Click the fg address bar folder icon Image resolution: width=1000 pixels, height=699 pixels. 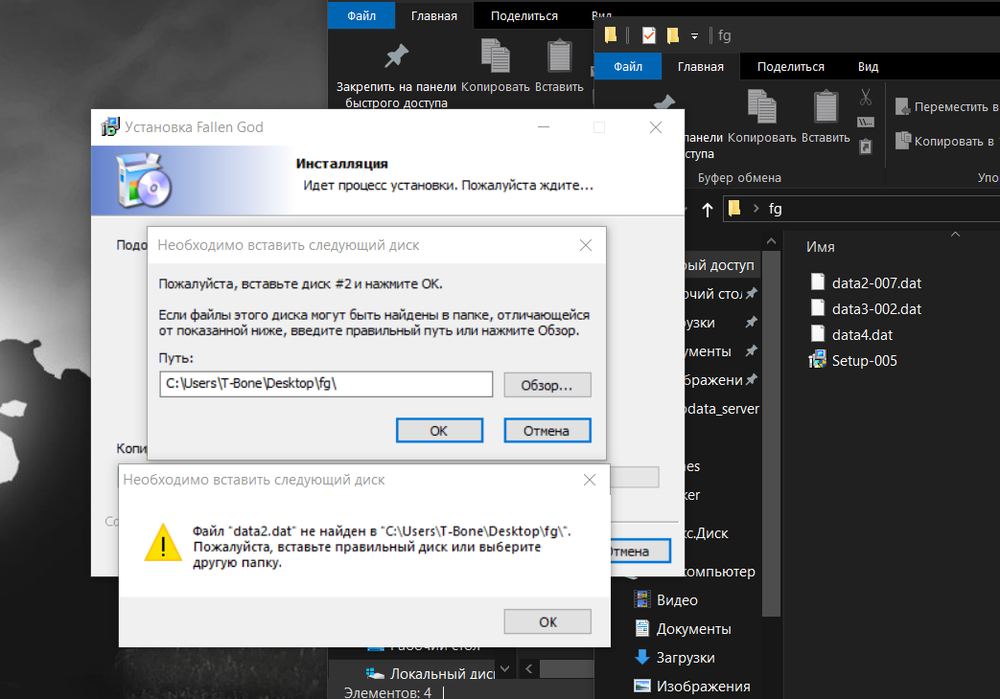(x=734, y=208)
